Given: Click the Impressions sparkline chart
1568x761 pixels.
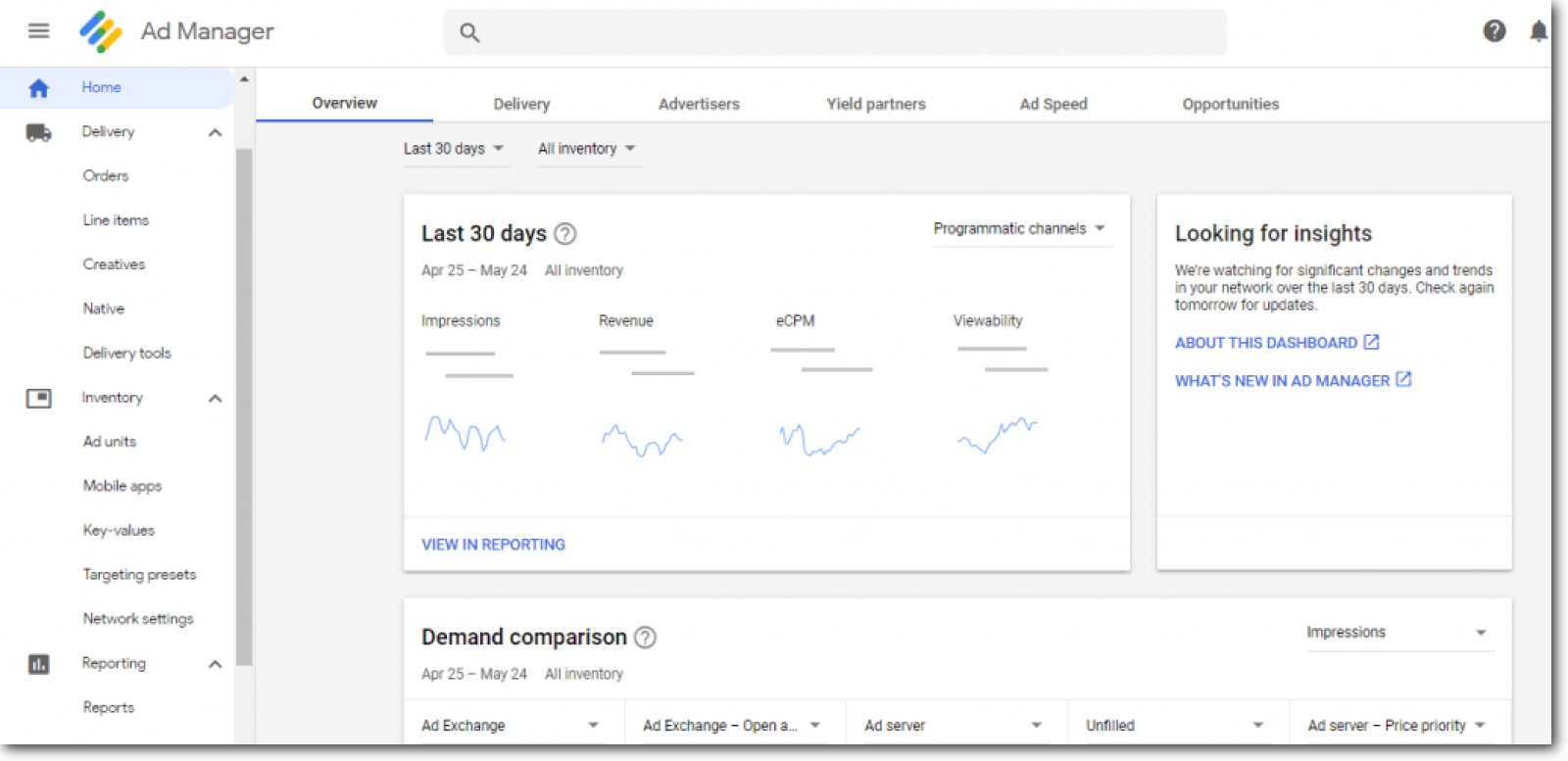Looking at the screenshot, I should (x=465, y=433).
